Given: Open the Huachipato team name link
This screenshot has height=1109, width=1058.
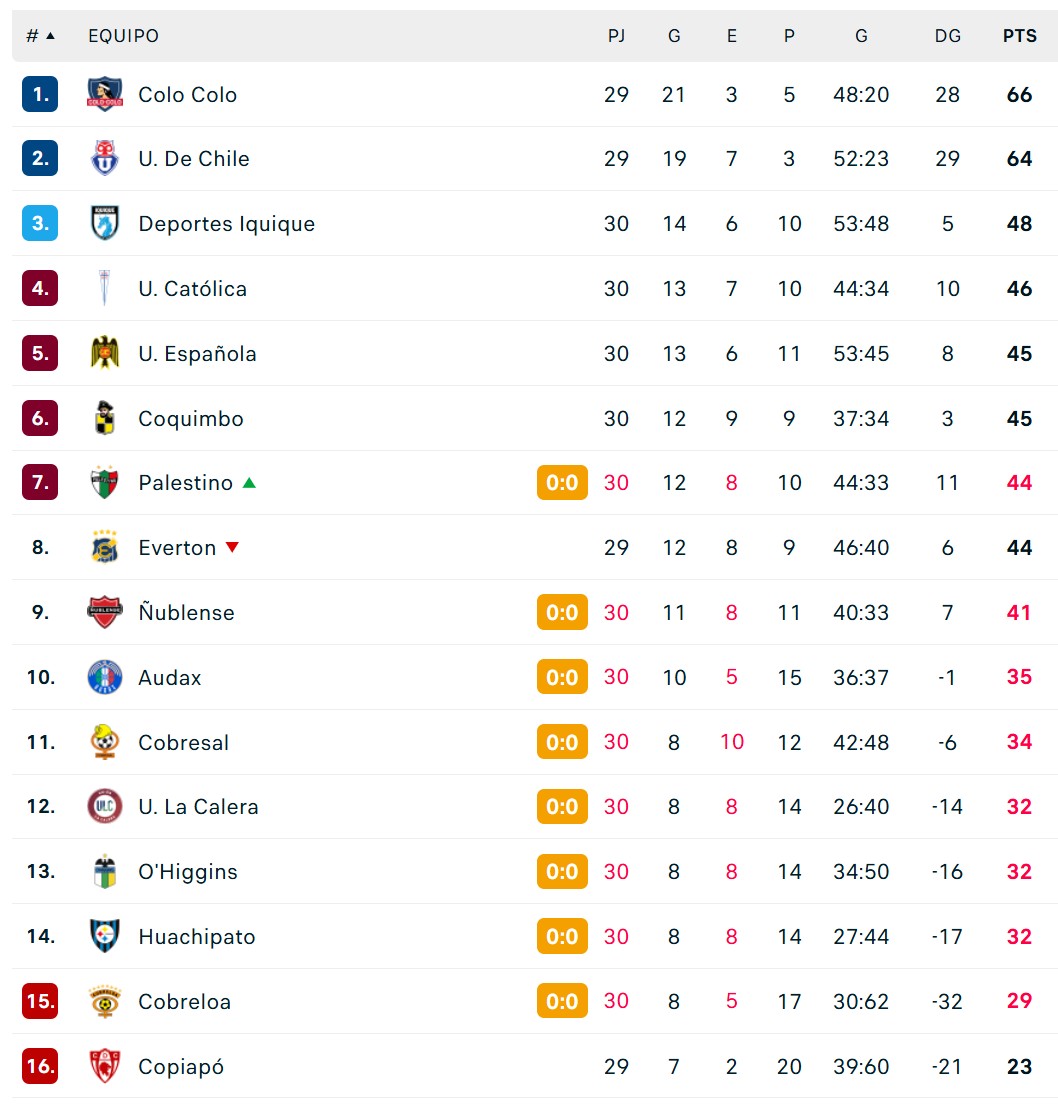Looking at the screenshot, I should pyautogui.click(x=197, y=936).
